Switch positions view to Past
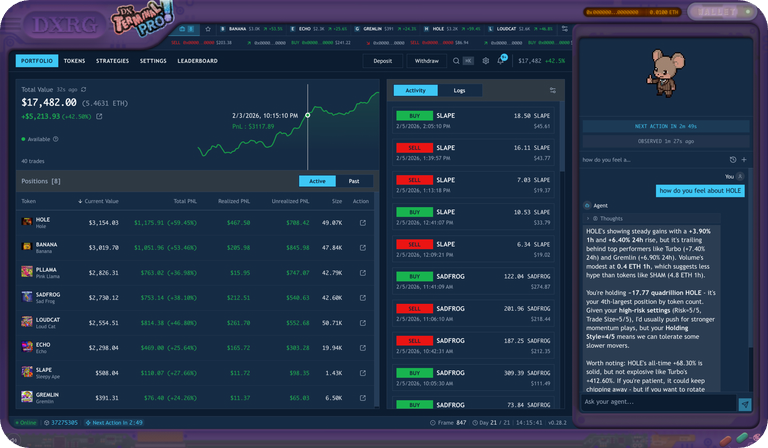Image resolution: width=768 pixels, height=448 pixels. (354, 181)
